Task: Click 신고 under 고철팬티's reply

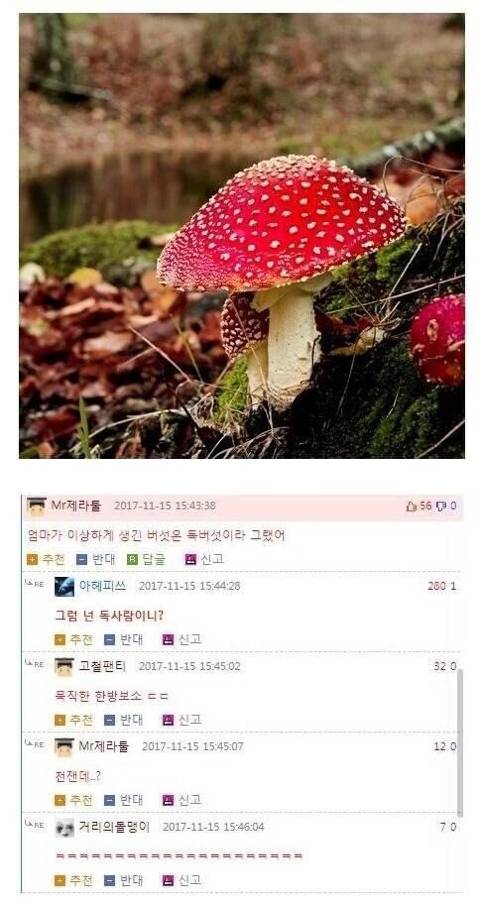Action: [x=182, y=720]
